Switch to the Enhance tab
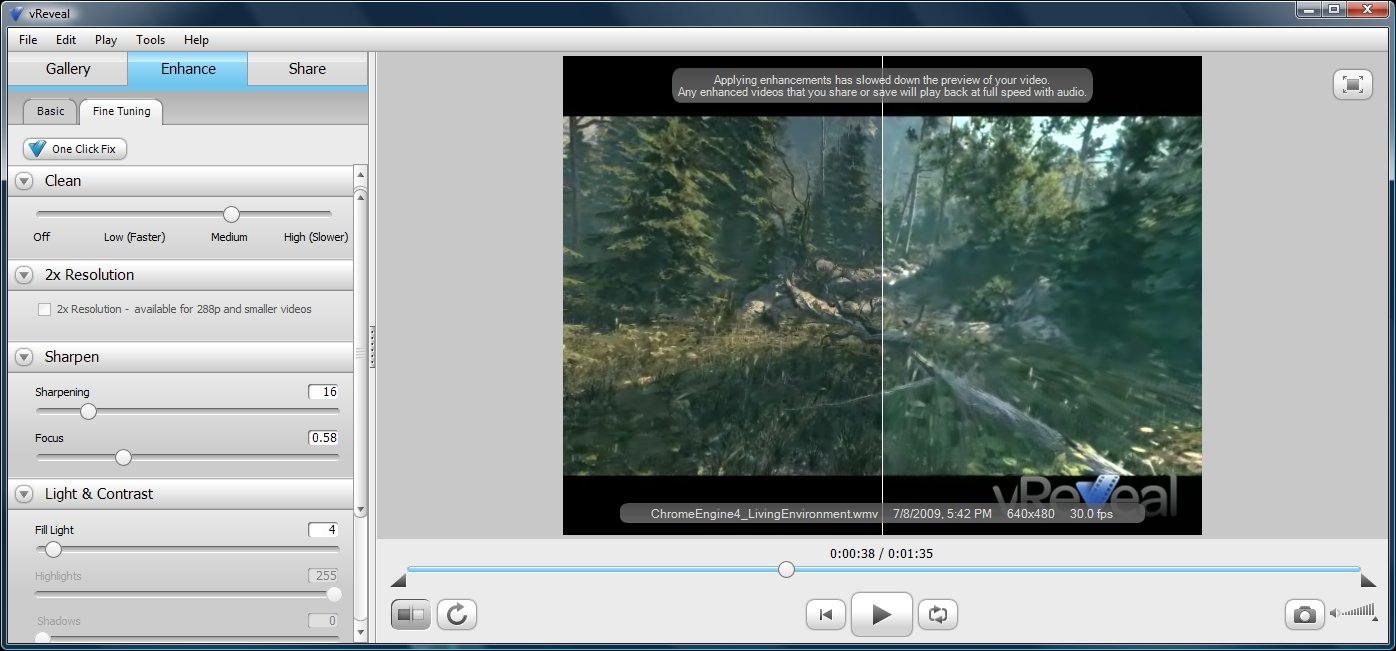The image size is (1396, 651). coord(188,69)
